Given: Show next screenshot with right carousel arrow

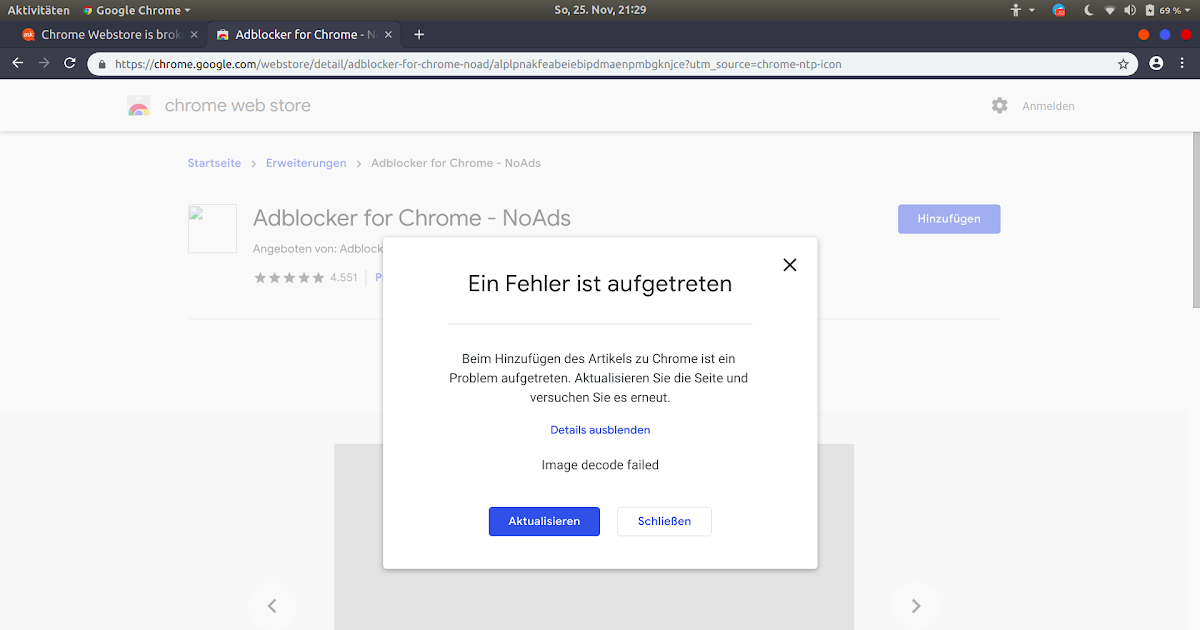Looking at the screenshot, I should tap(916, 606).
